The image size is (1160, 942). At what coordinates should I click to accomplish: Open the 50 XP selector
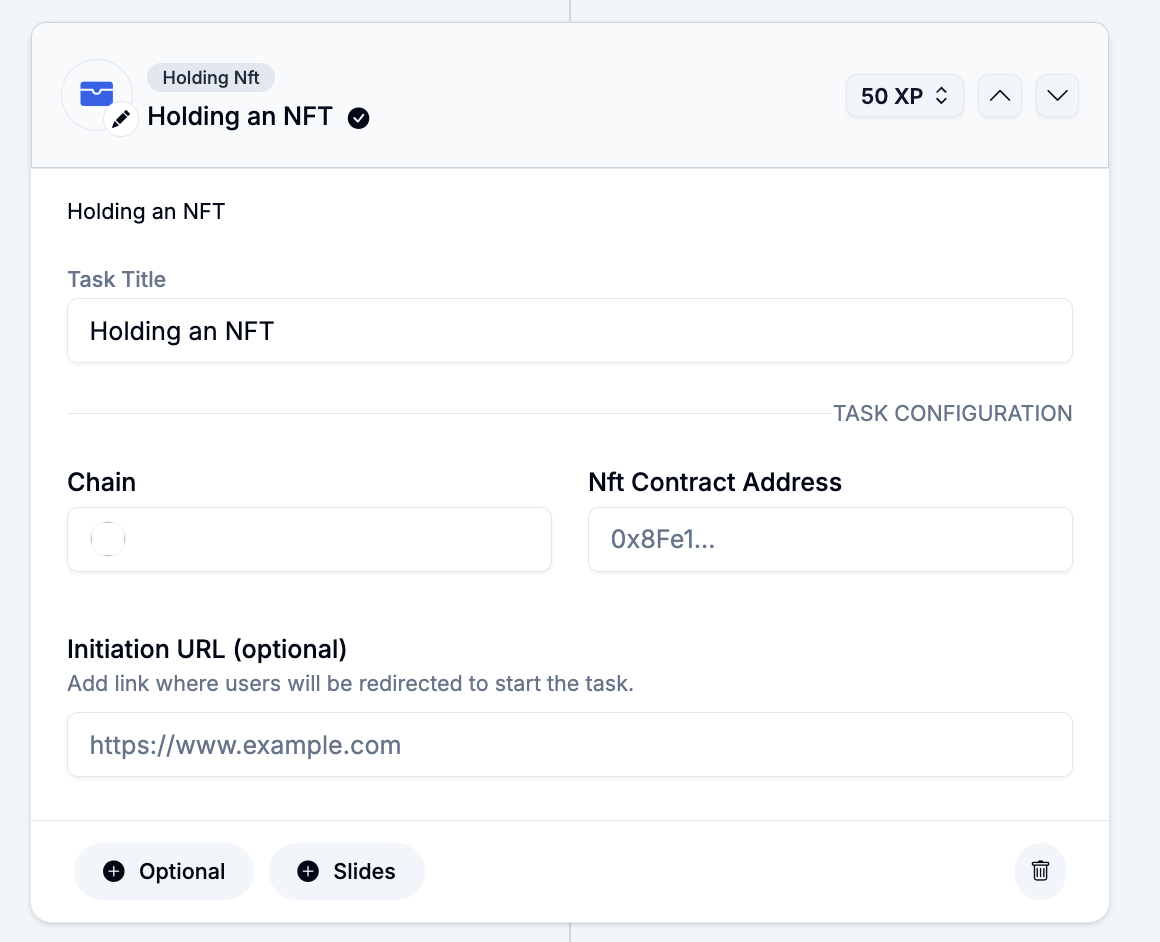coord(903,96)
